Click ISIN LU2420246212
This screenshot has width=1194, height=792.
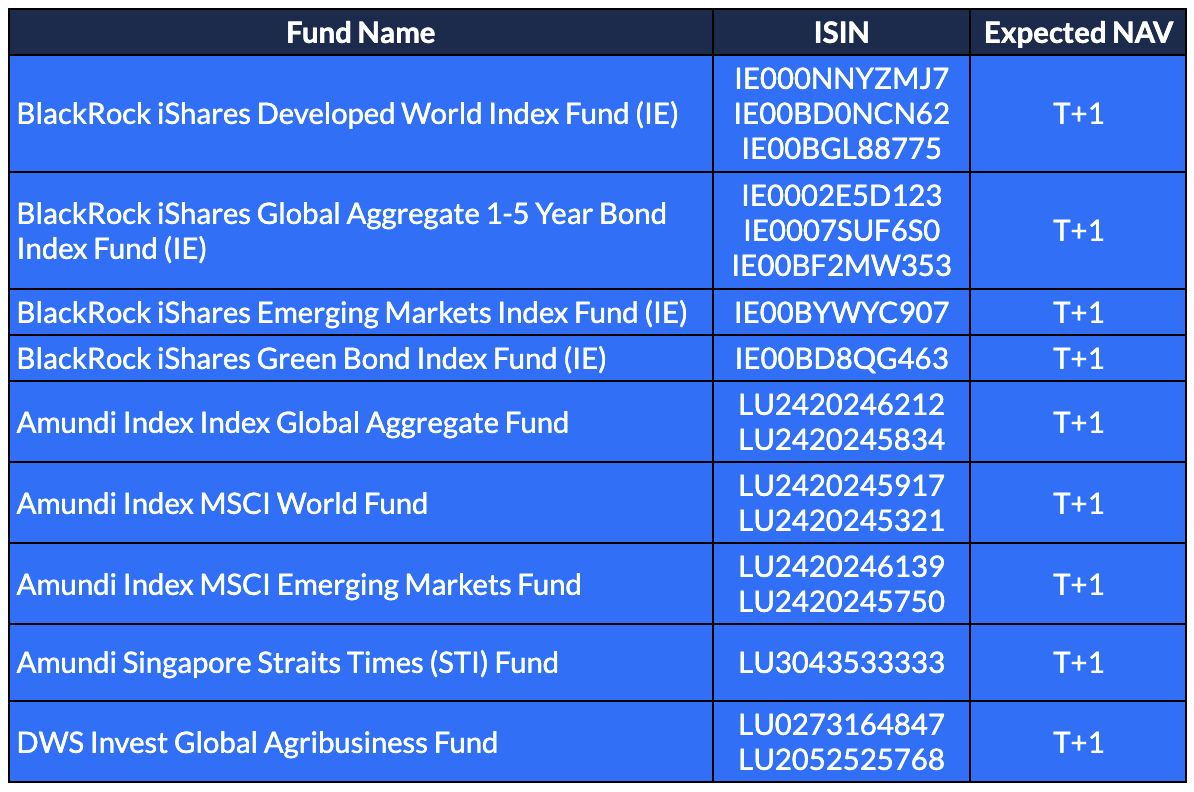(x=841, y=404)
